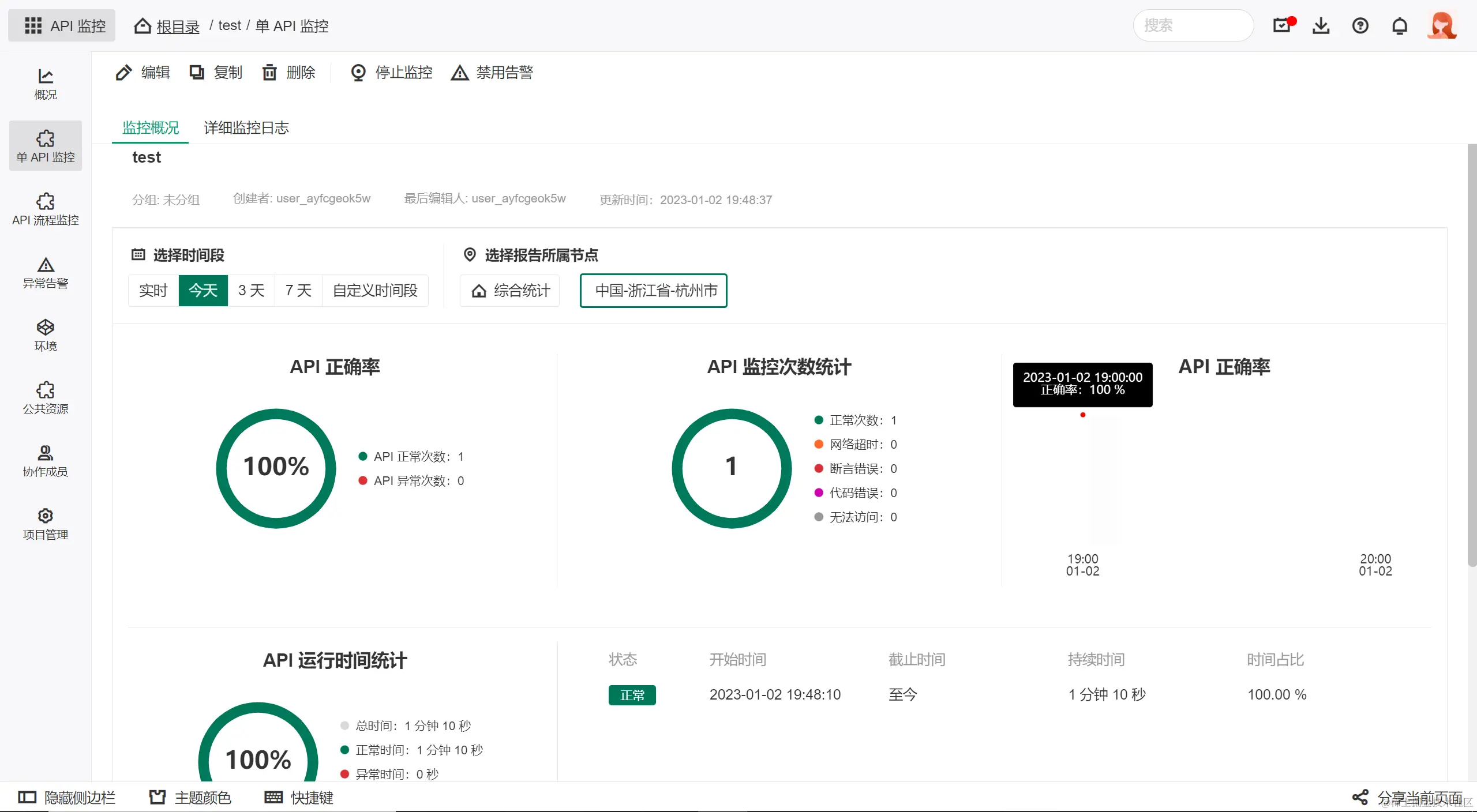Image resolution: width=1477 pixels, height=812 pixels.
Task: Select the 实时 time range option
Action: [153, 290]
